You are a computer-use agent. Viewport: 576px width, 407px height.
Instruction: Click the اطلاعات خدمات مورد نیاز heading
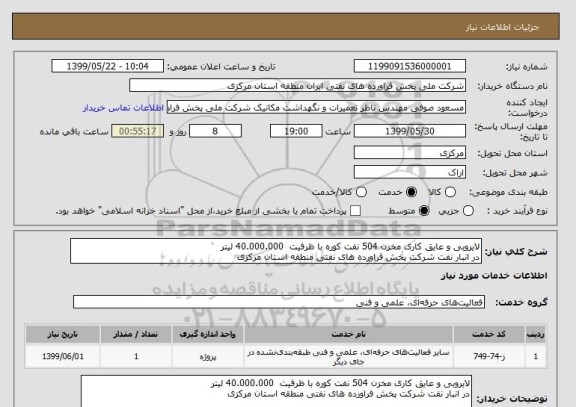tap(494, 276)
